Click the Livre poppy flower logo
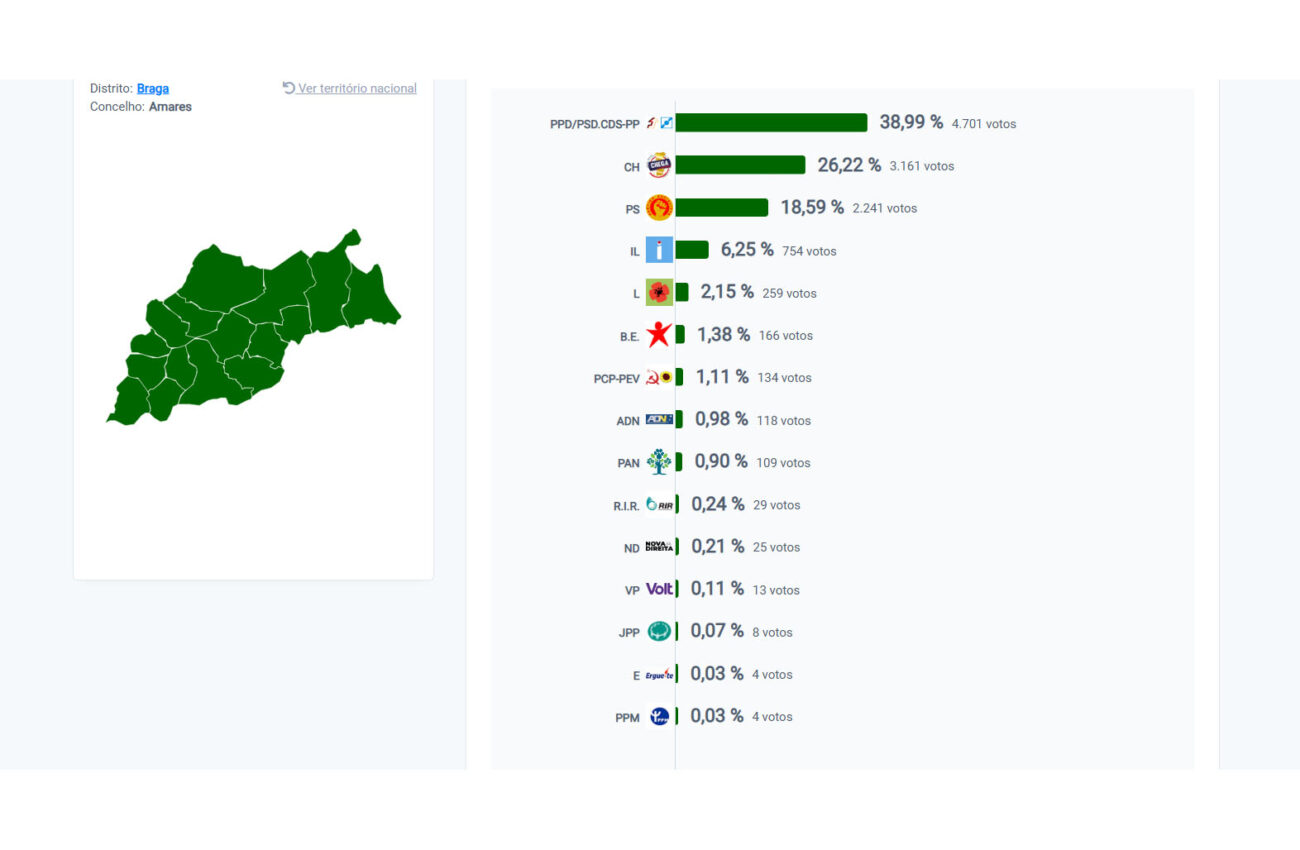Image resolution: width=1300 pixels, height=850 pixels. pyautogui.click(x=659, y=292)
